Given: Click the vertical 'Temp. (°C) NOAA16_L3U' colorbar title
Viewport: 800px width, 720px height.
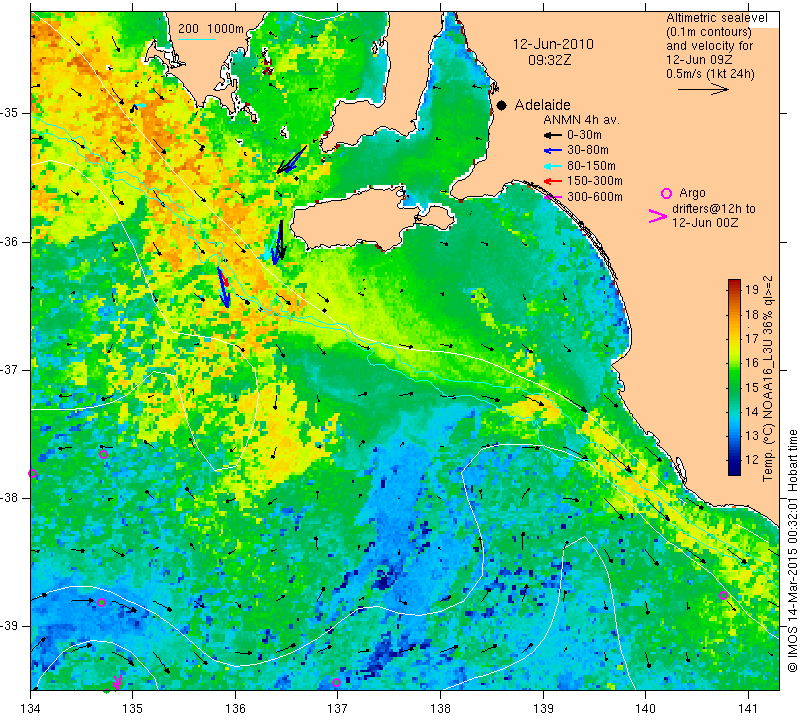Looking at the screenshot, I should (x=768, y=378).
